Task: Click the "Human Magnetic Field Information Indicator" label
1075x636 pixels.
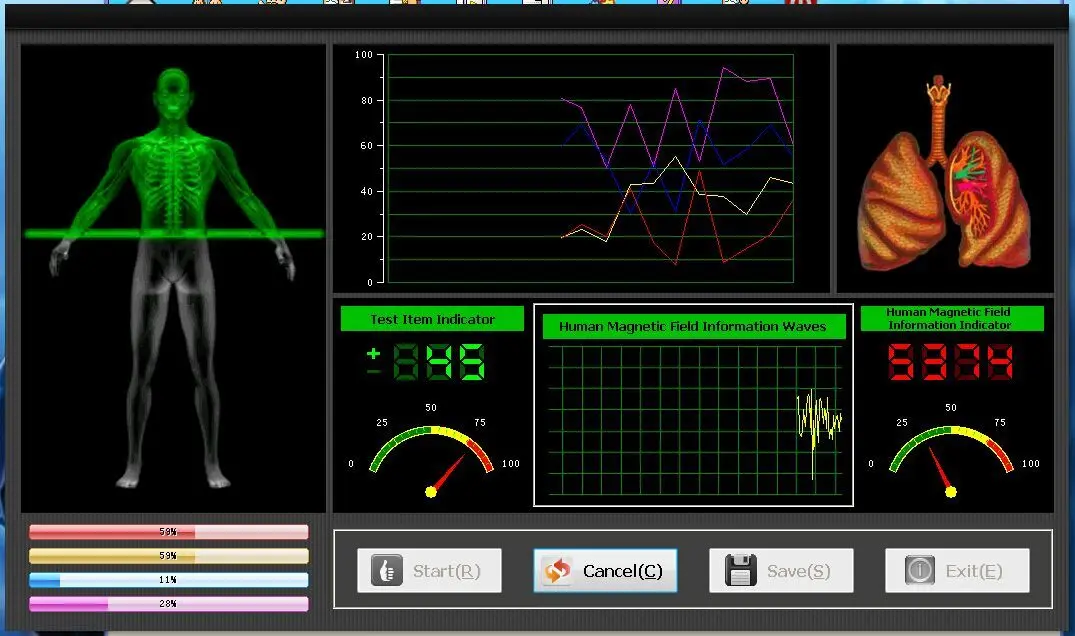Action: (952, 319)
